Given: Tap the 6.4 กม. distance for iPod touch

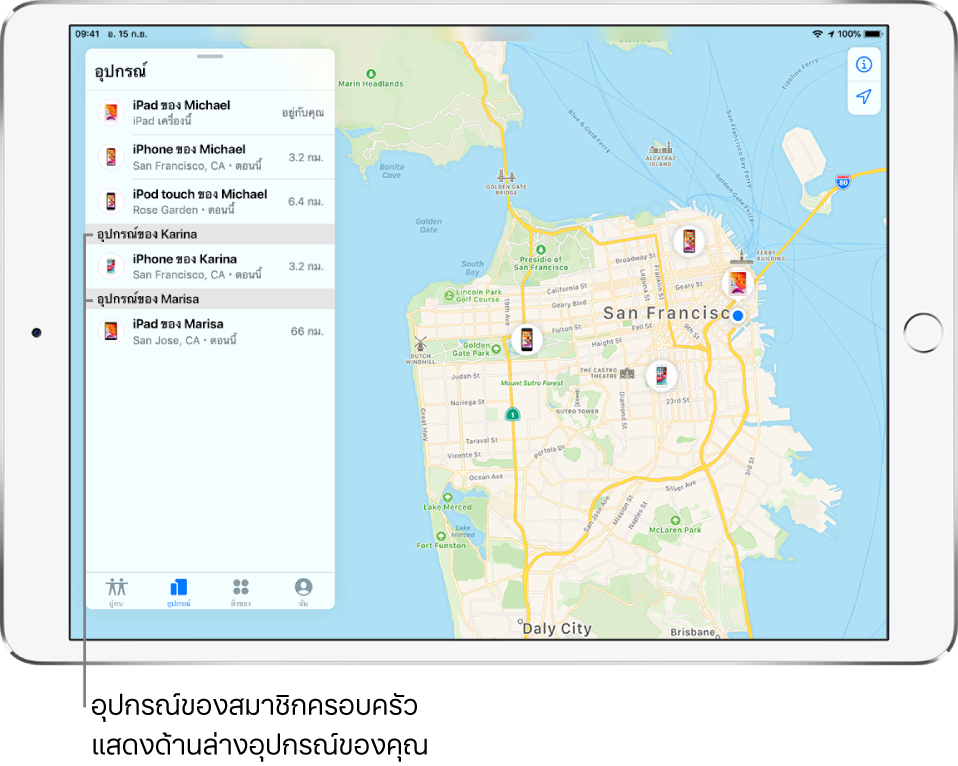Looking at the screenshot, I should click(x=305, y=202).
